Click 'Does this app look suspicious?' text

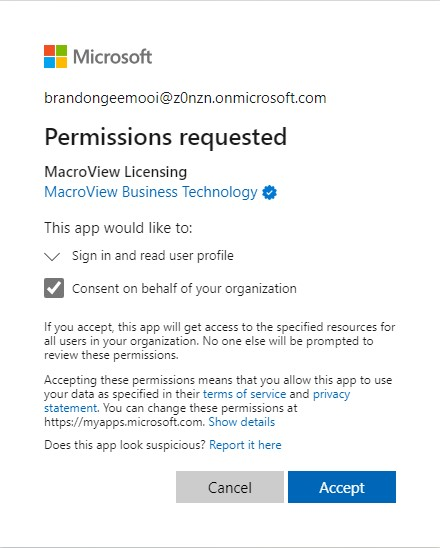(x=125, y=445)
